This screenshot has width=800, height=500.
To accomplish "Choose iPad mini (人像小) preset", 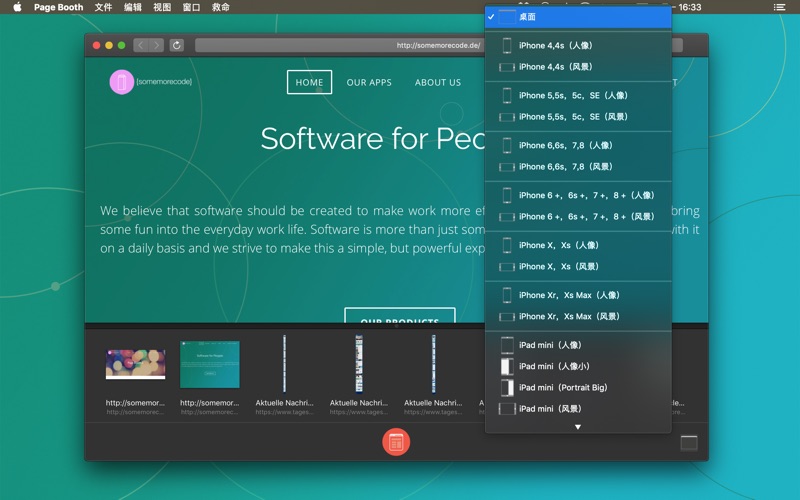I will [578, 366].
